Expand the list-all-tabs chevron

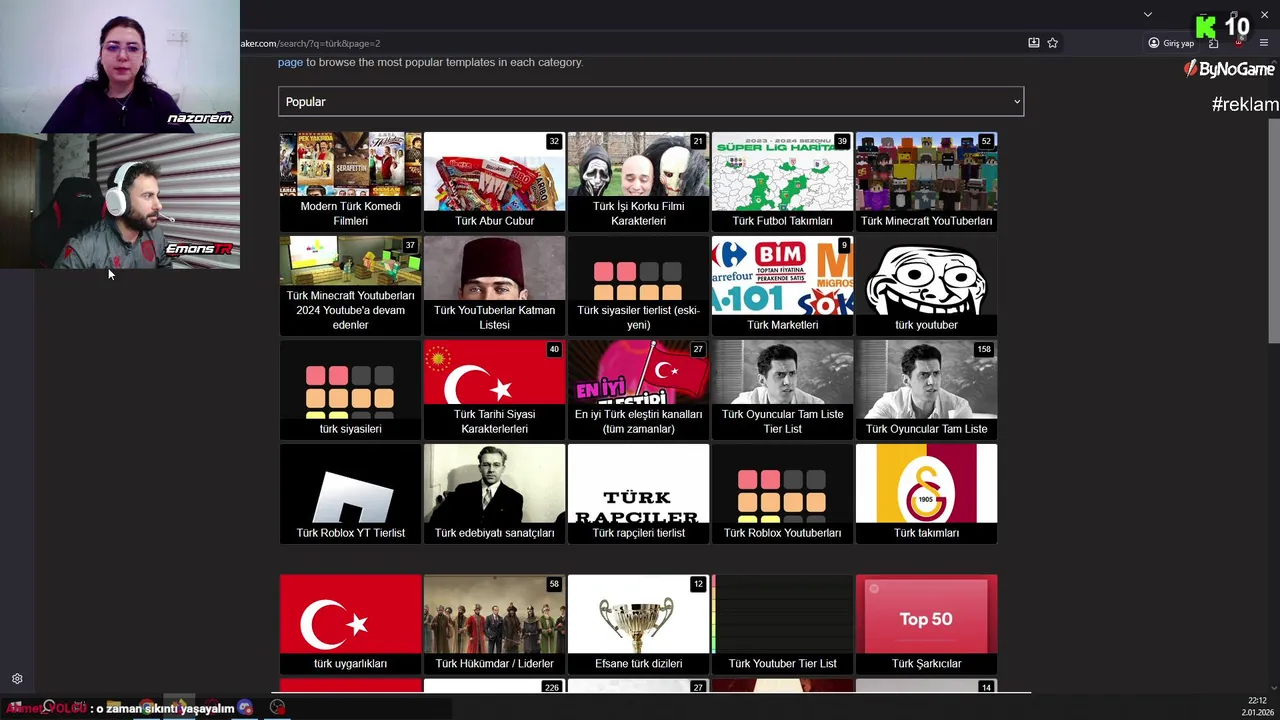[x=1147, y=14]
